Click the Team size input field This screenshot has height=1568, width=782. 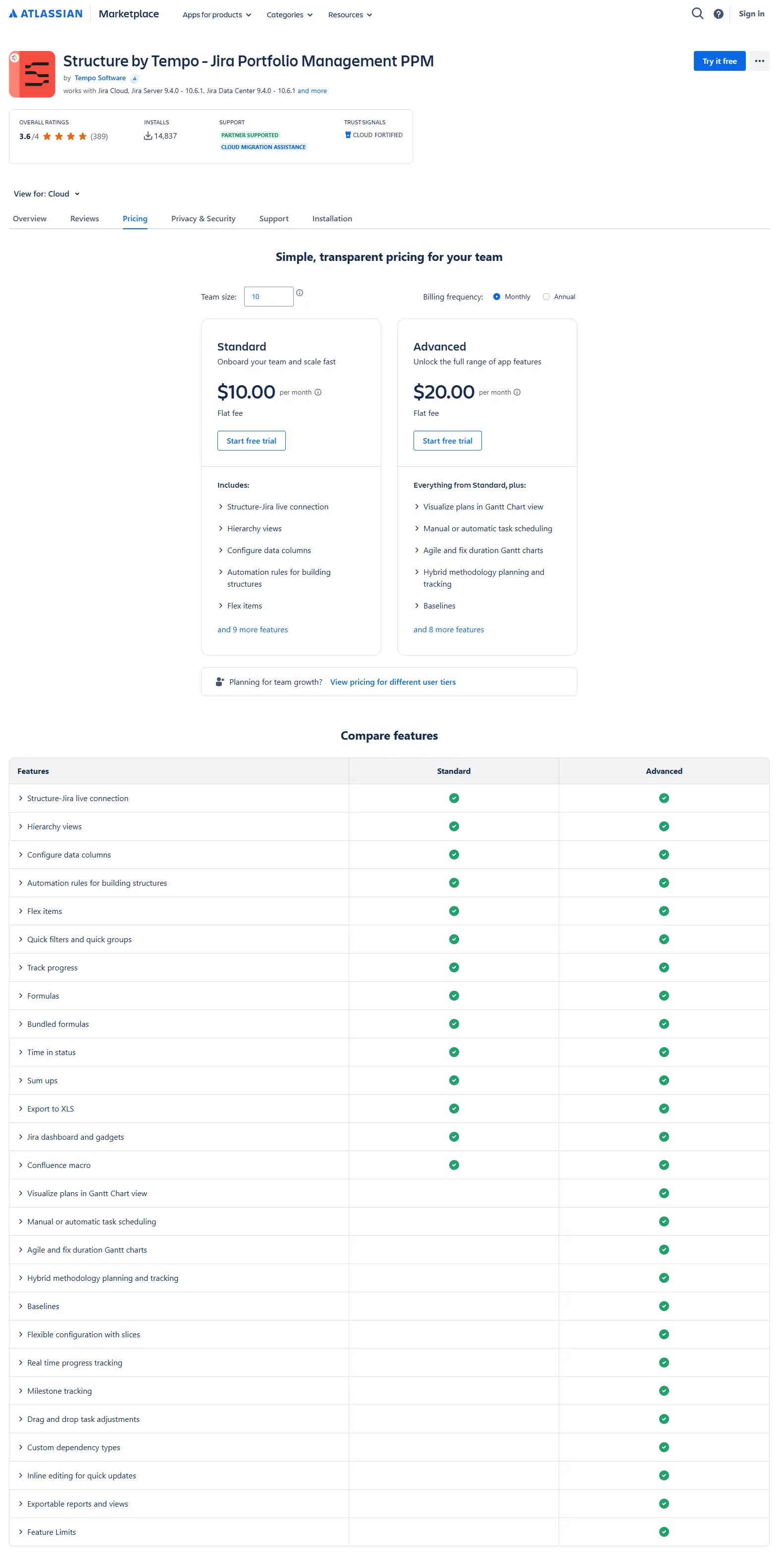(x=268, y=297)
